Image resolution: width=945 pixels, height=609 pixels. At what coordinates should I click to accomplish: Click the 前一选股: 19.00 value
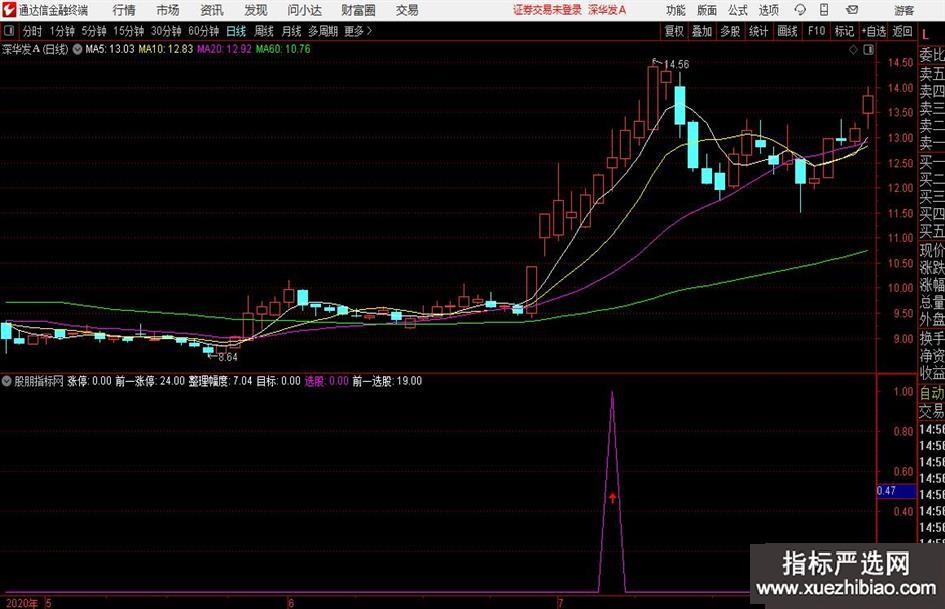[x=387, y=381]
